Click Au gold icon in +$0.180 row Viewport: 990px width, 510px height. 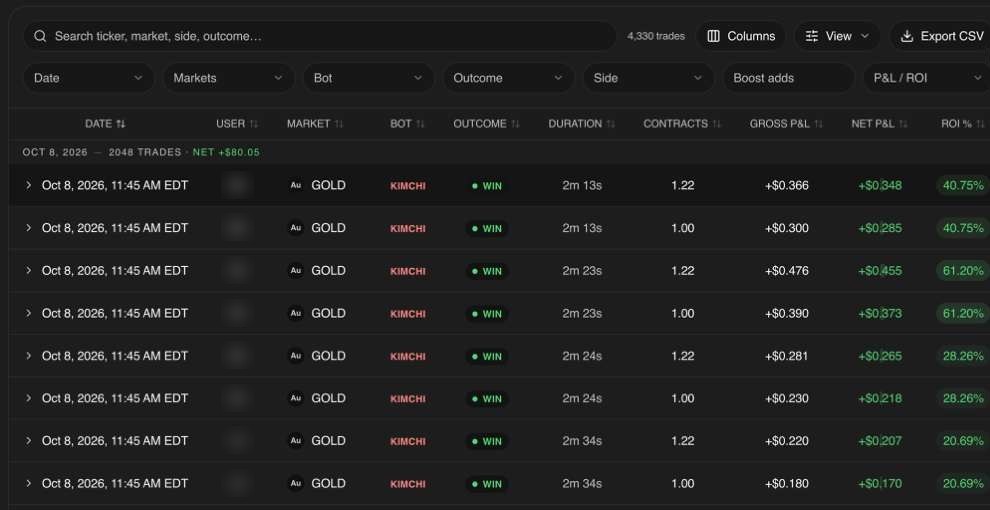[295, 483]
